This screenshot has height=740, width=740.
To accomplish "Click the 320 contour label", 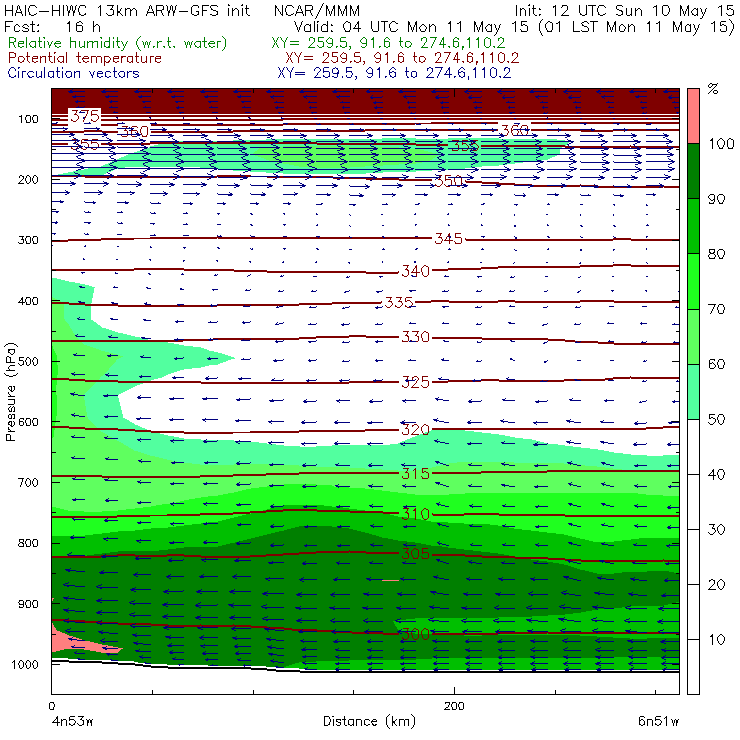I will click(x=415, y=429).
